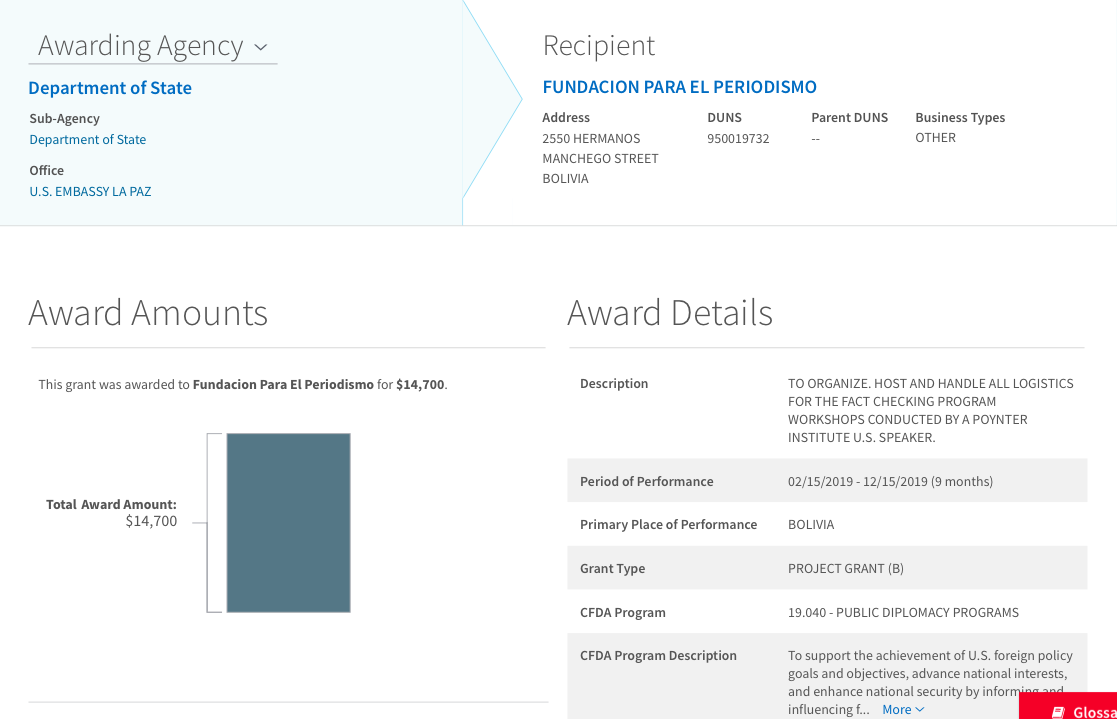This screenshot has height=719, width=1117.
Task: Open the FUNDACION PARA EL PERIODISMO recipient link
Action: click(x=679, y=87)
